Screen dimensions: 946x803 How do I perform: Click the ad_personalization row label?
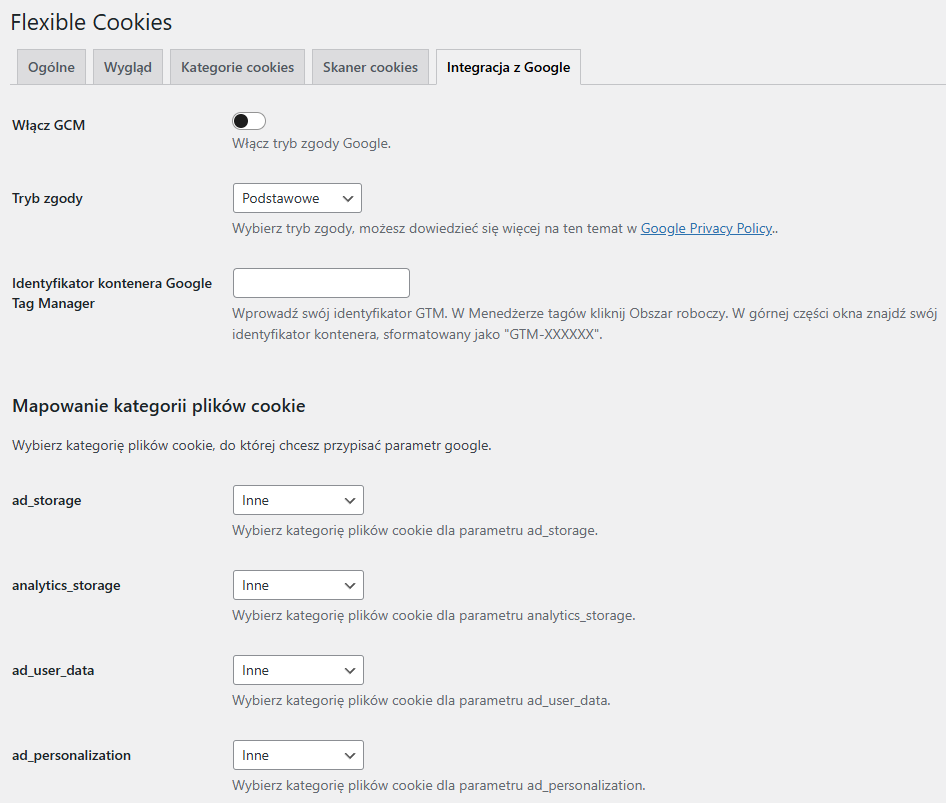coord(71,755)
